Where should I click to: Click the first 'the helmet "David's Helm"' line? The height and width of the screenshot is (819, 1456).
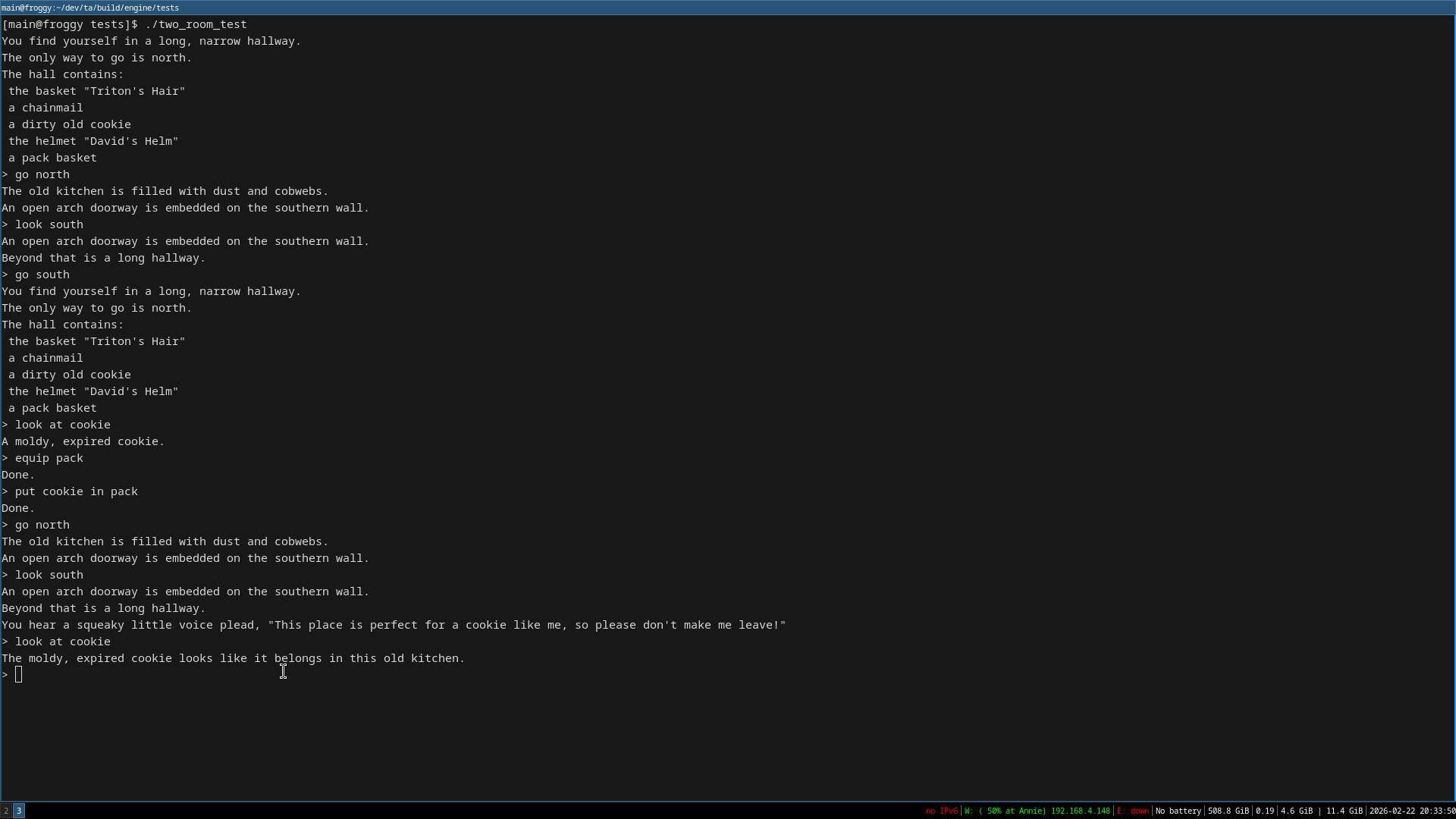93,141
